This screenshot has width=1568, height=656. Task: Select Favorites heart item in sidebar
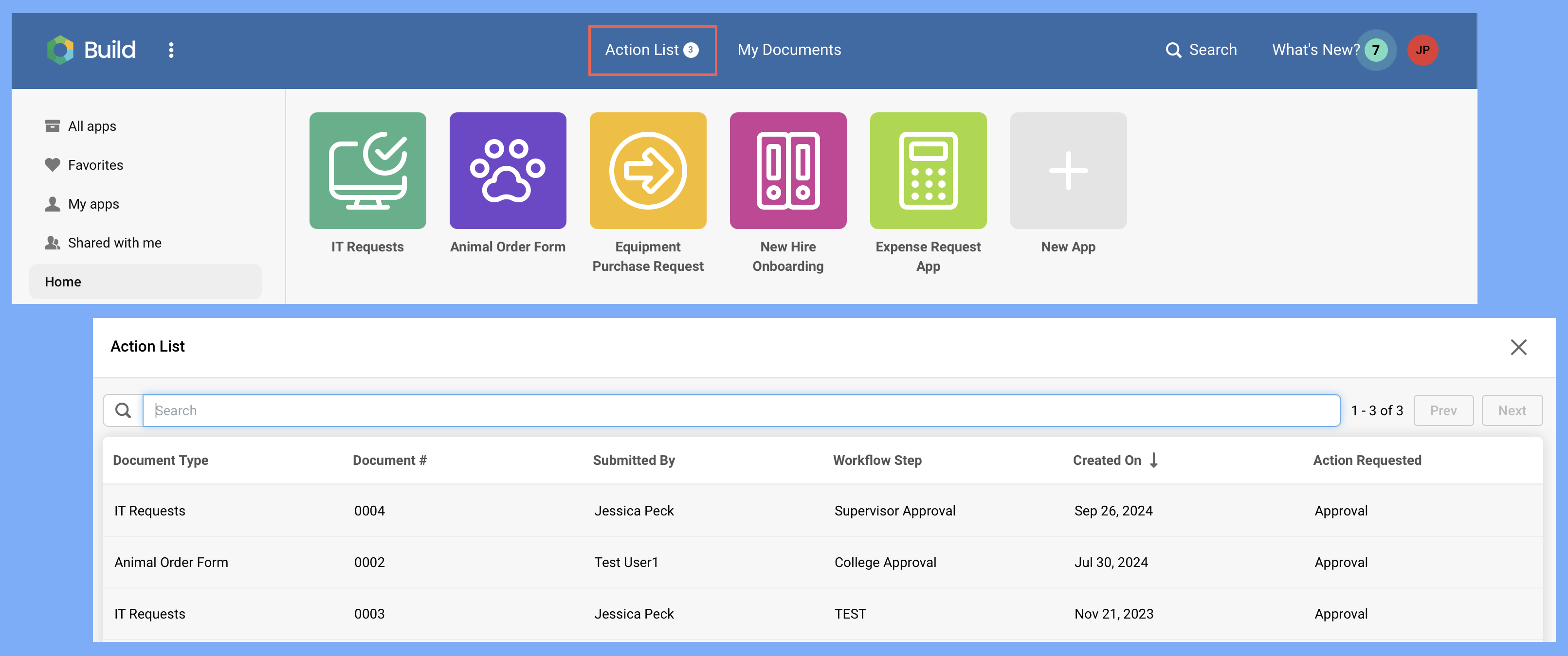pos(95,165)
